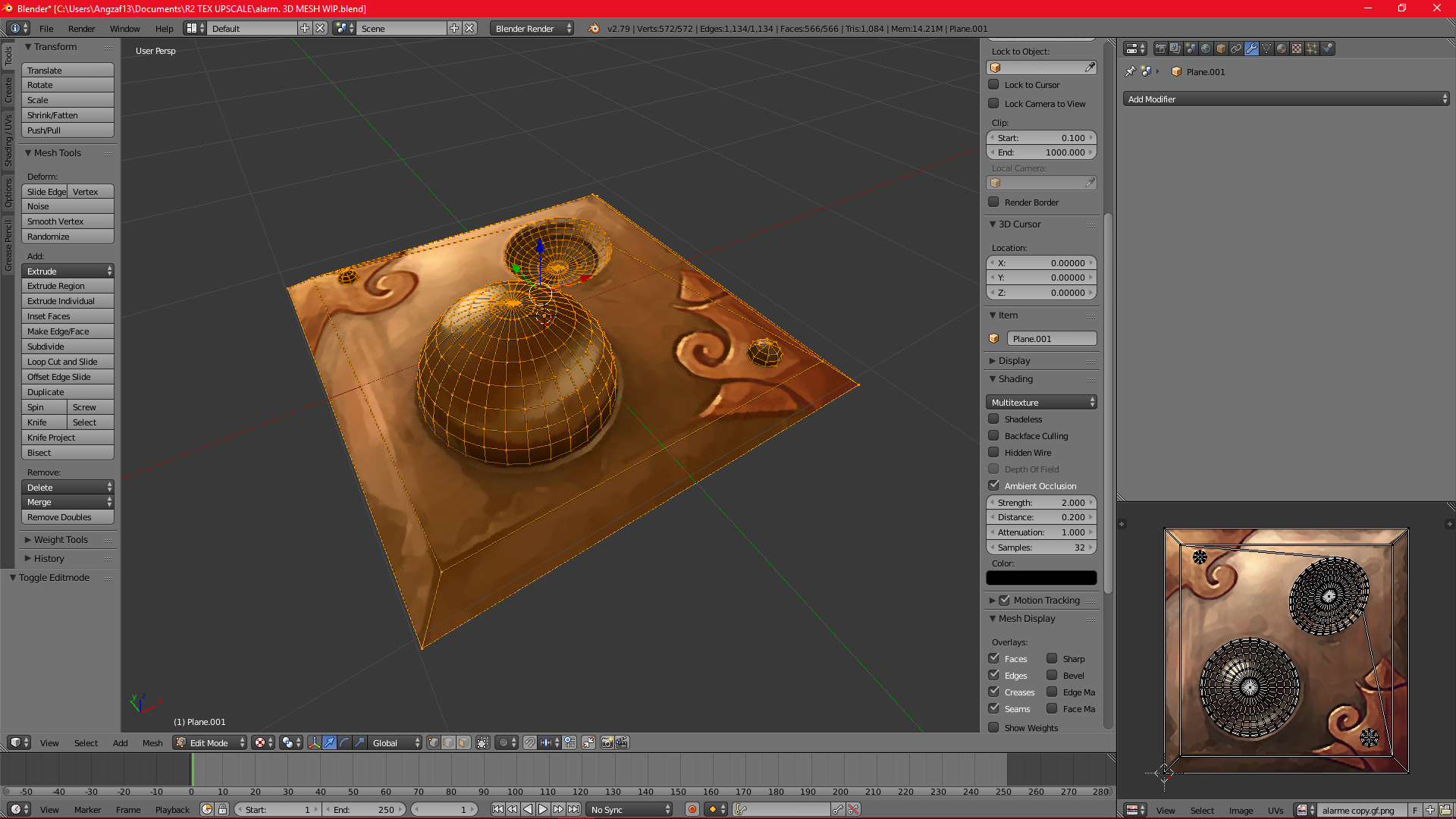Open the World properties globe tab
The image size is (1456, 819).
(x=1206, y=49)
